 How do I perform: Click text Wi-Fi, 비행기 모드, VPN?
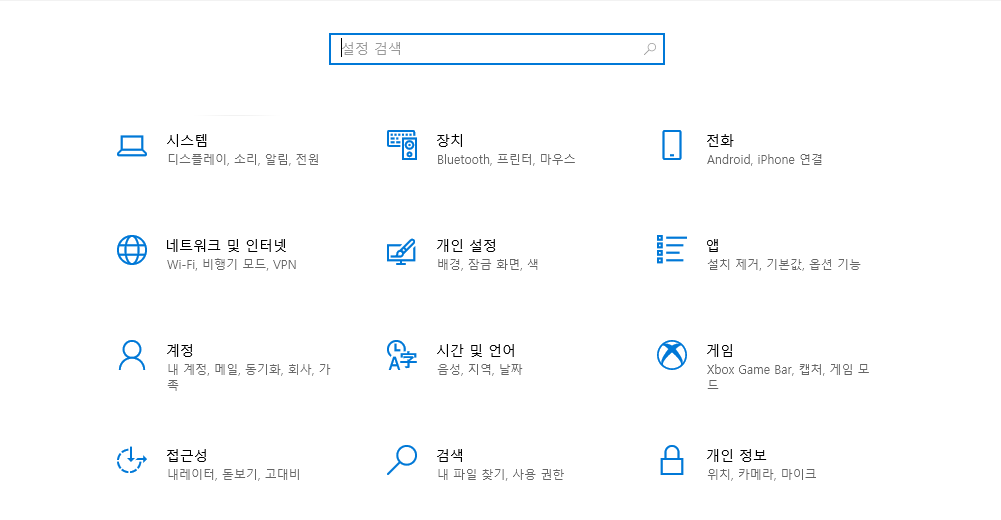point(232,264)
